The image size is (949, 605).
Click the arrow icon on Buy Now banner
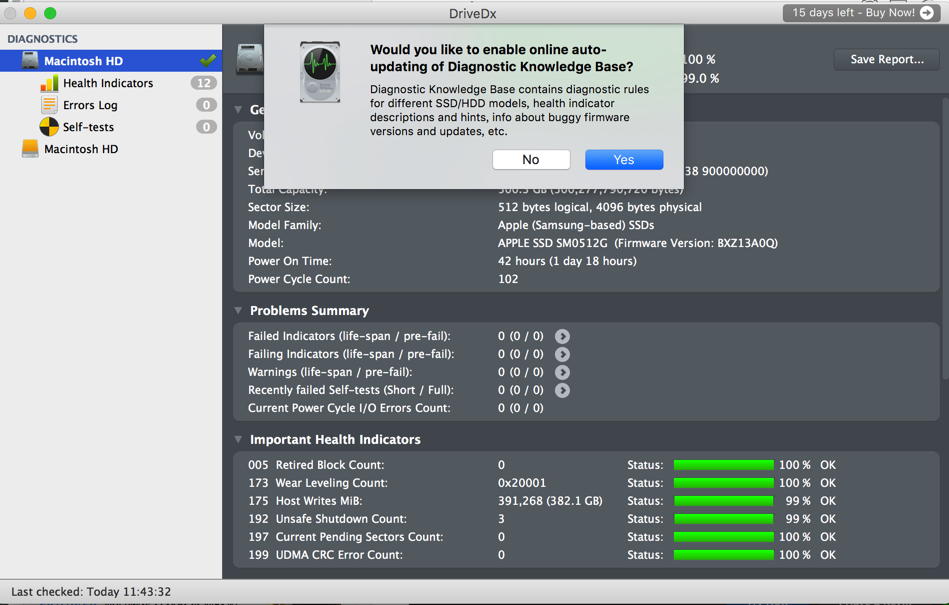[927, 13]
